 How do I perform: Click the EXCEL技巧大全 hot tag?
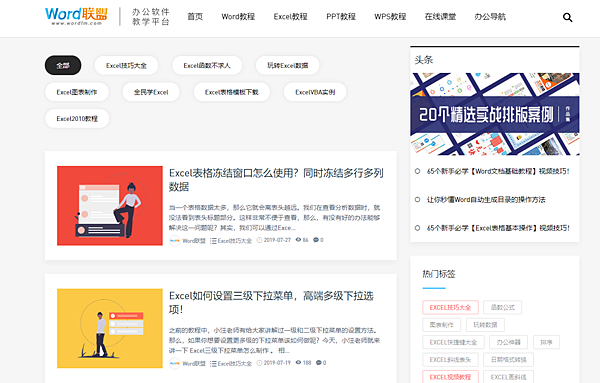[x=450, y=307]
